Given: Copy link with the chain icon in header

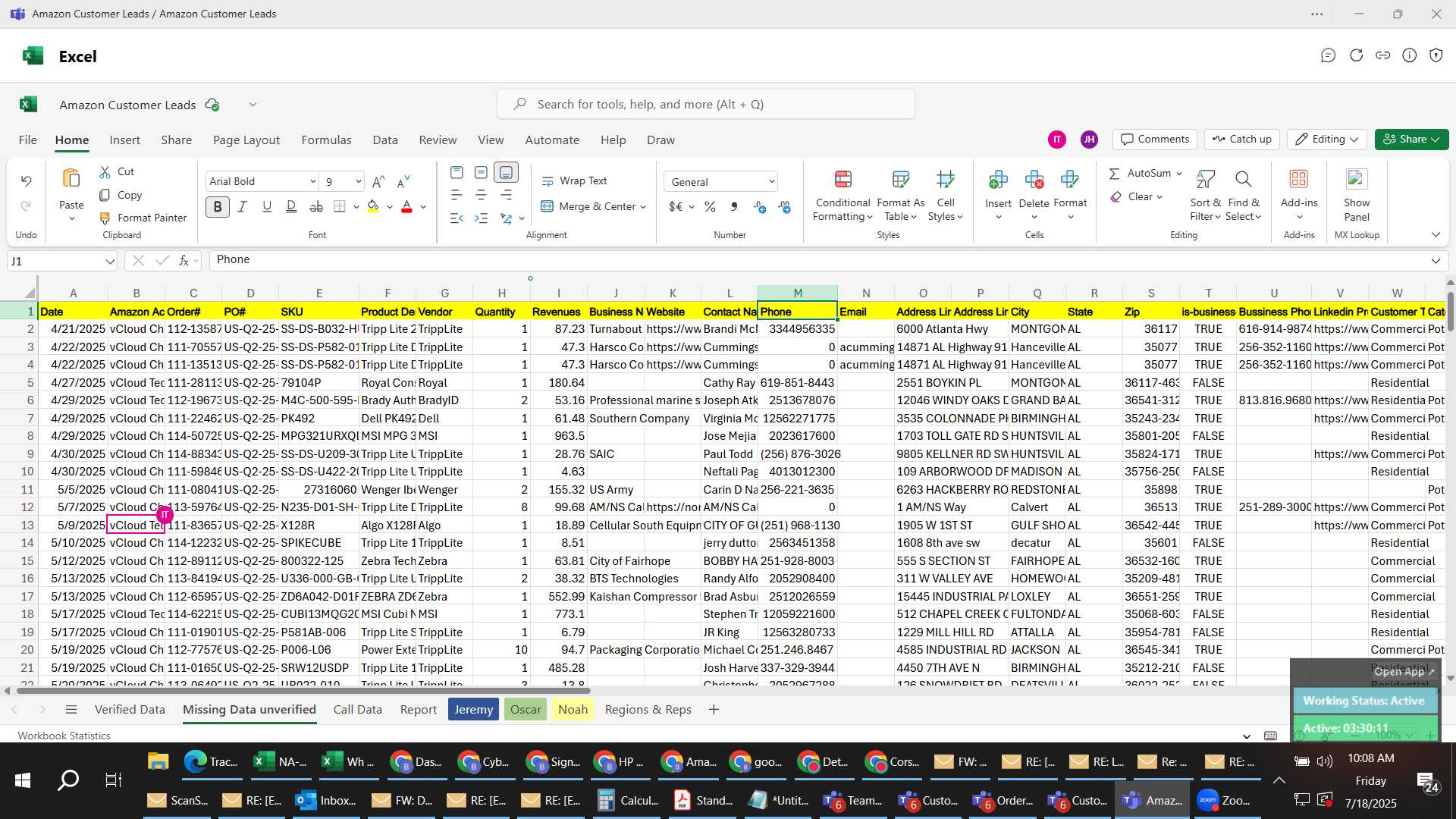Looking at the screenshot, I should coord(1382,55).
